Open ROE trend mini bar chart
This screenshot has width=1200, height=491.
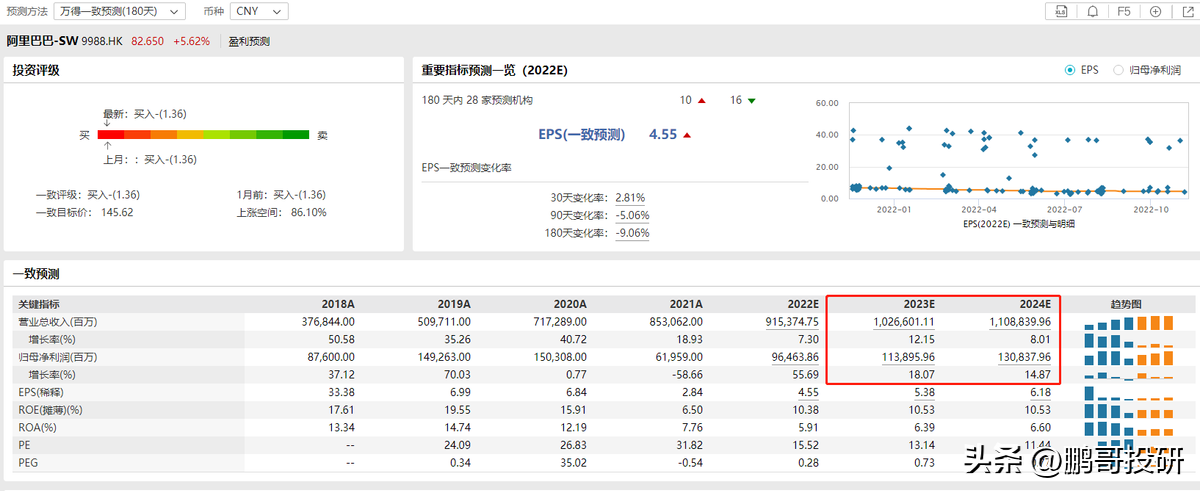[x=1128, y=409]
